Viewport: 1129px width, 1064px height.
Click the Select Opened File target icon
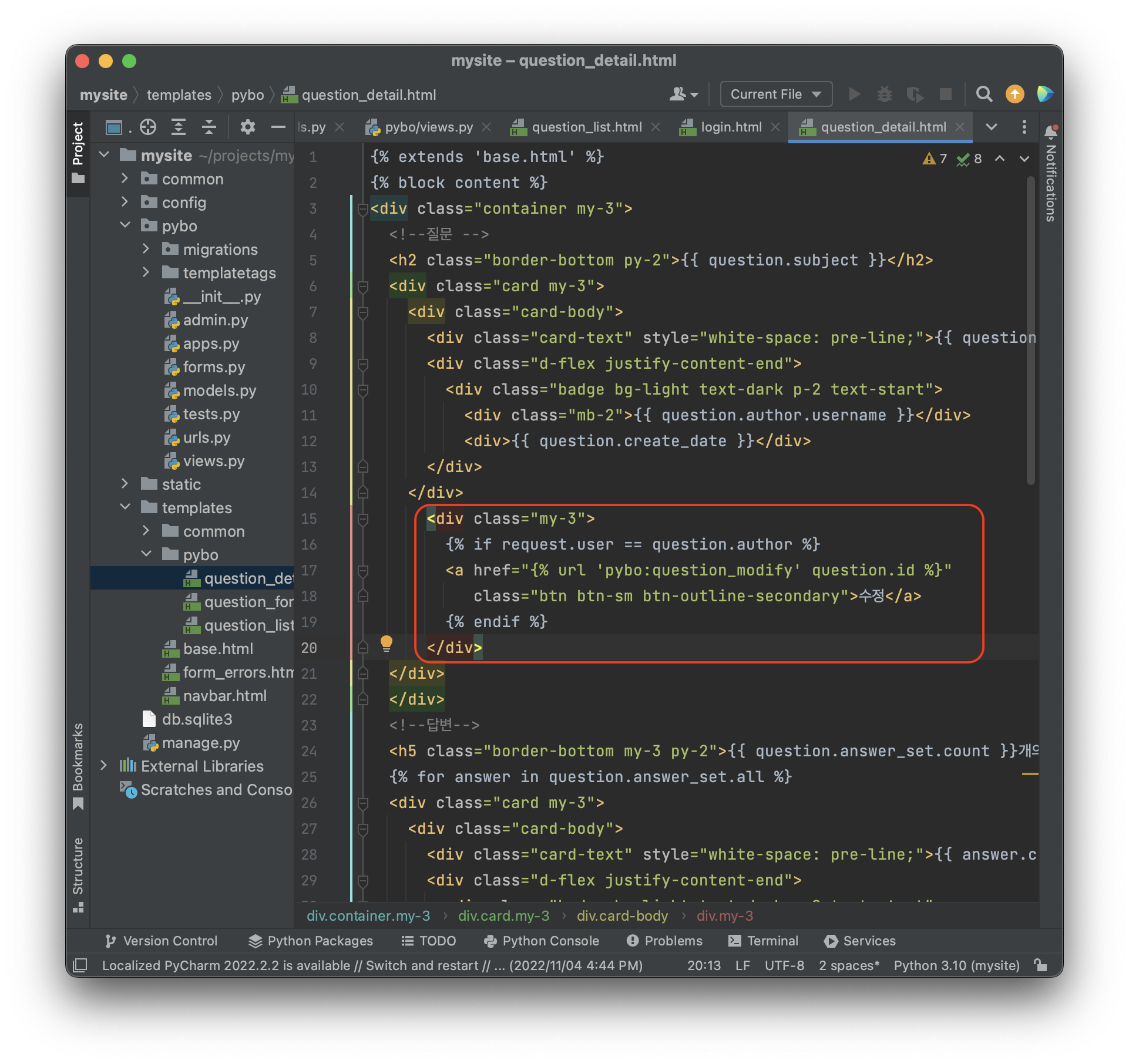click(148, 127)
